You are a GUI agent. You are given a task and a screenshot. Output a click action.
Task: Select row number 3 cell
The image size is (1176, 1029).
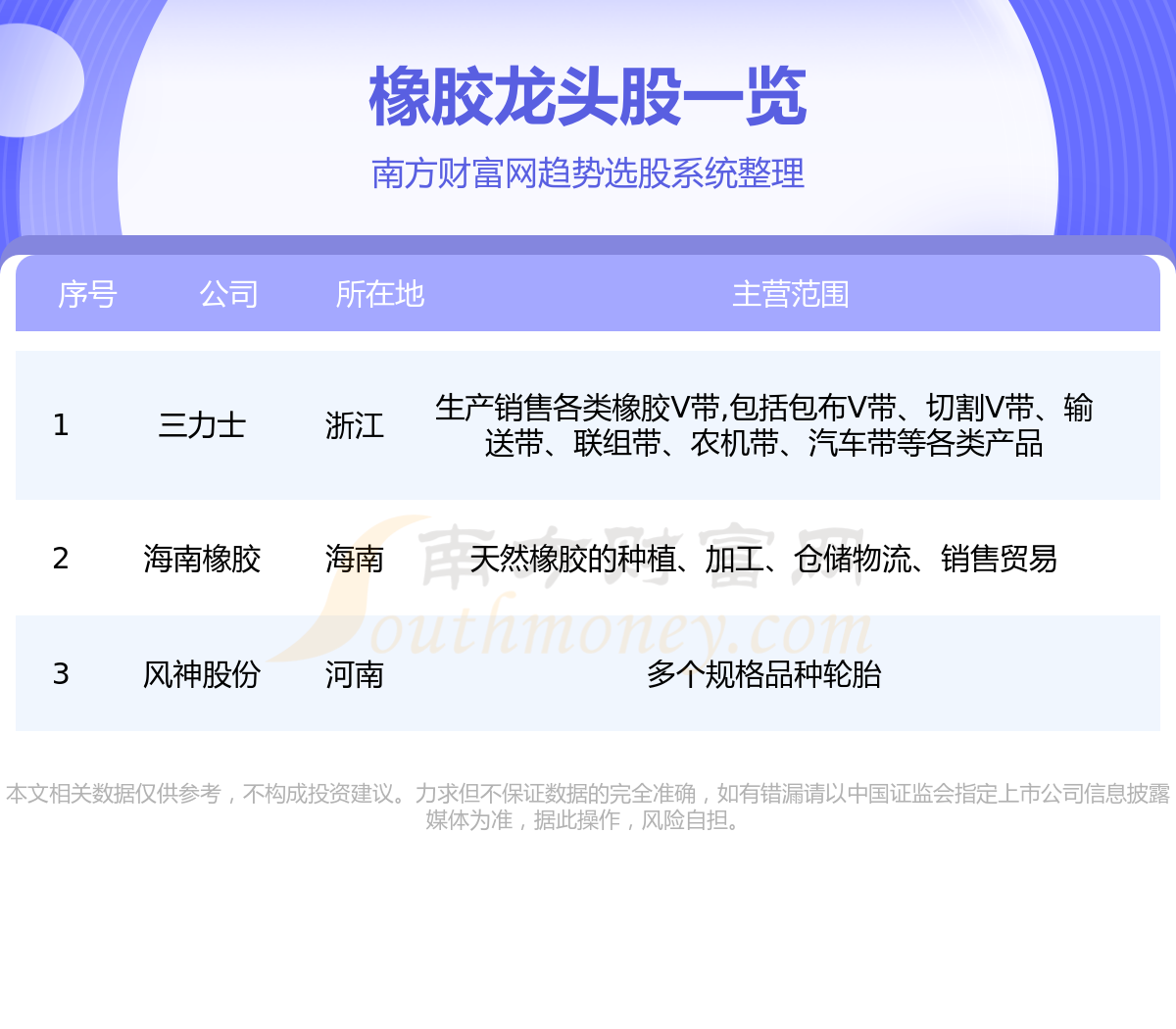coord(61,674)
